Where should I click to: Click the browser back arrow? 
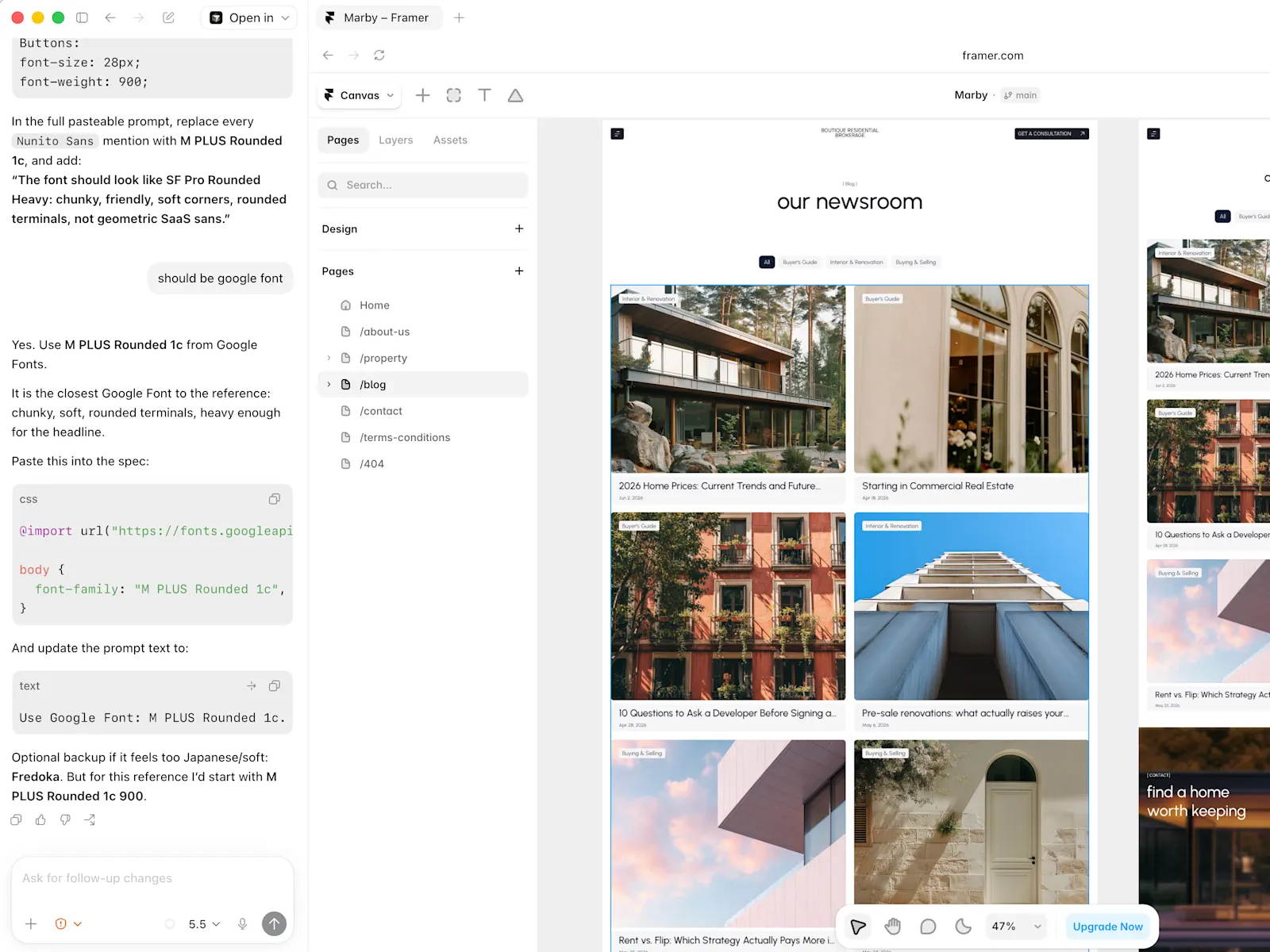tap(328, 56)
